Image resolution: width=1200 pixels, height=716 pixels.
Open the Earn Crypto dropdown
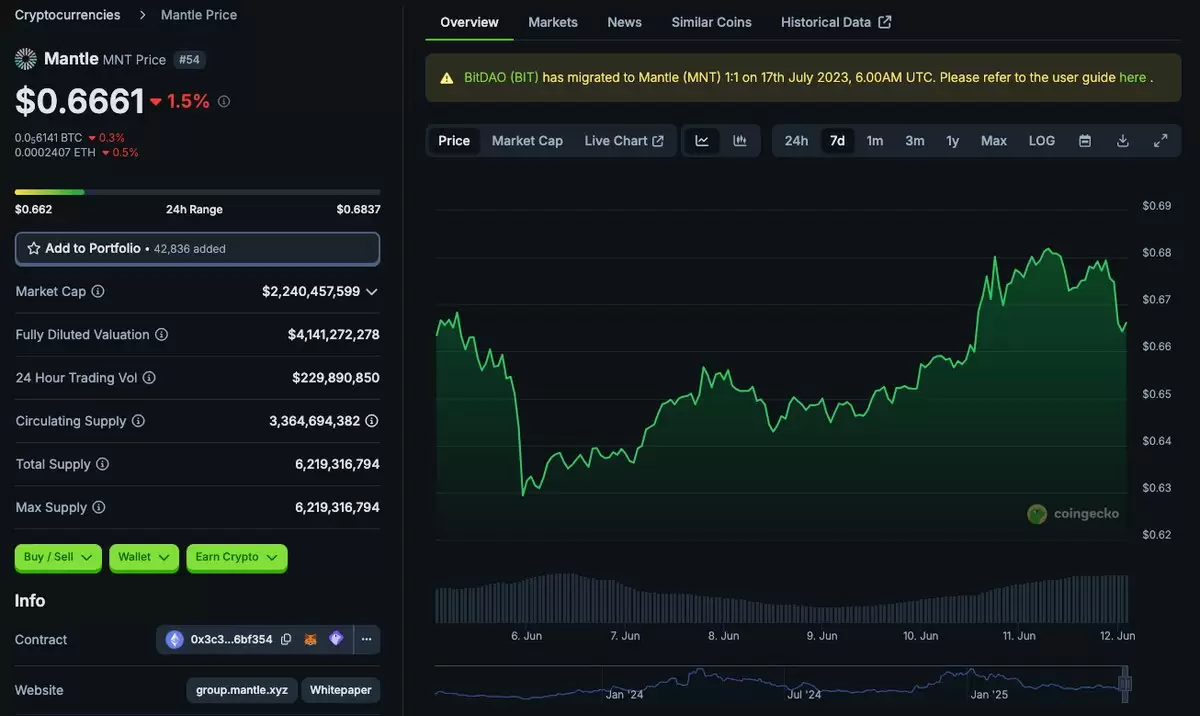(x=237, y=557)
